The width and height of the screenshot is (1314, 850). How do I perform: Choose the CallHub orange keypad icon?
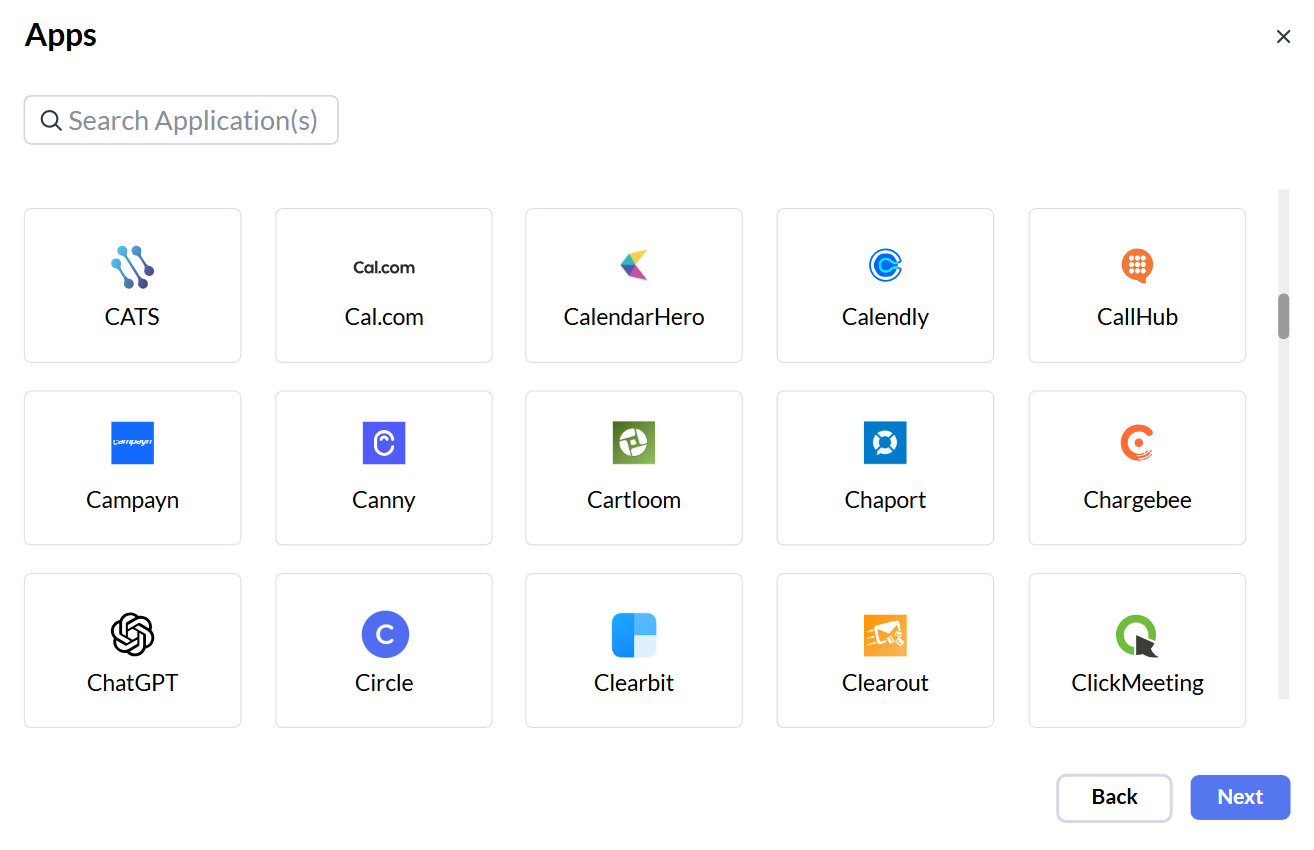(x=1137, y=266)
